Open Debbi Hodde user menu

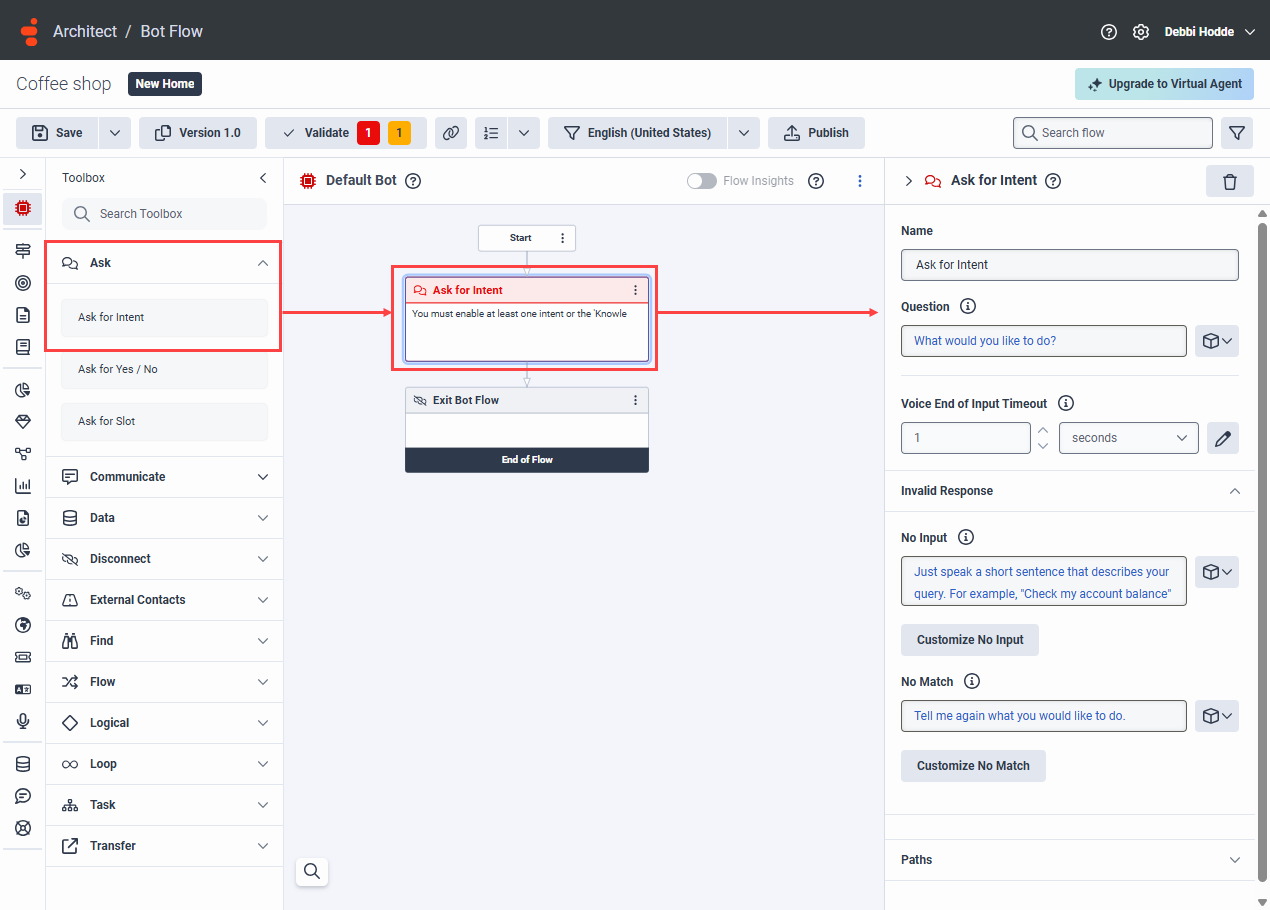1210,32
